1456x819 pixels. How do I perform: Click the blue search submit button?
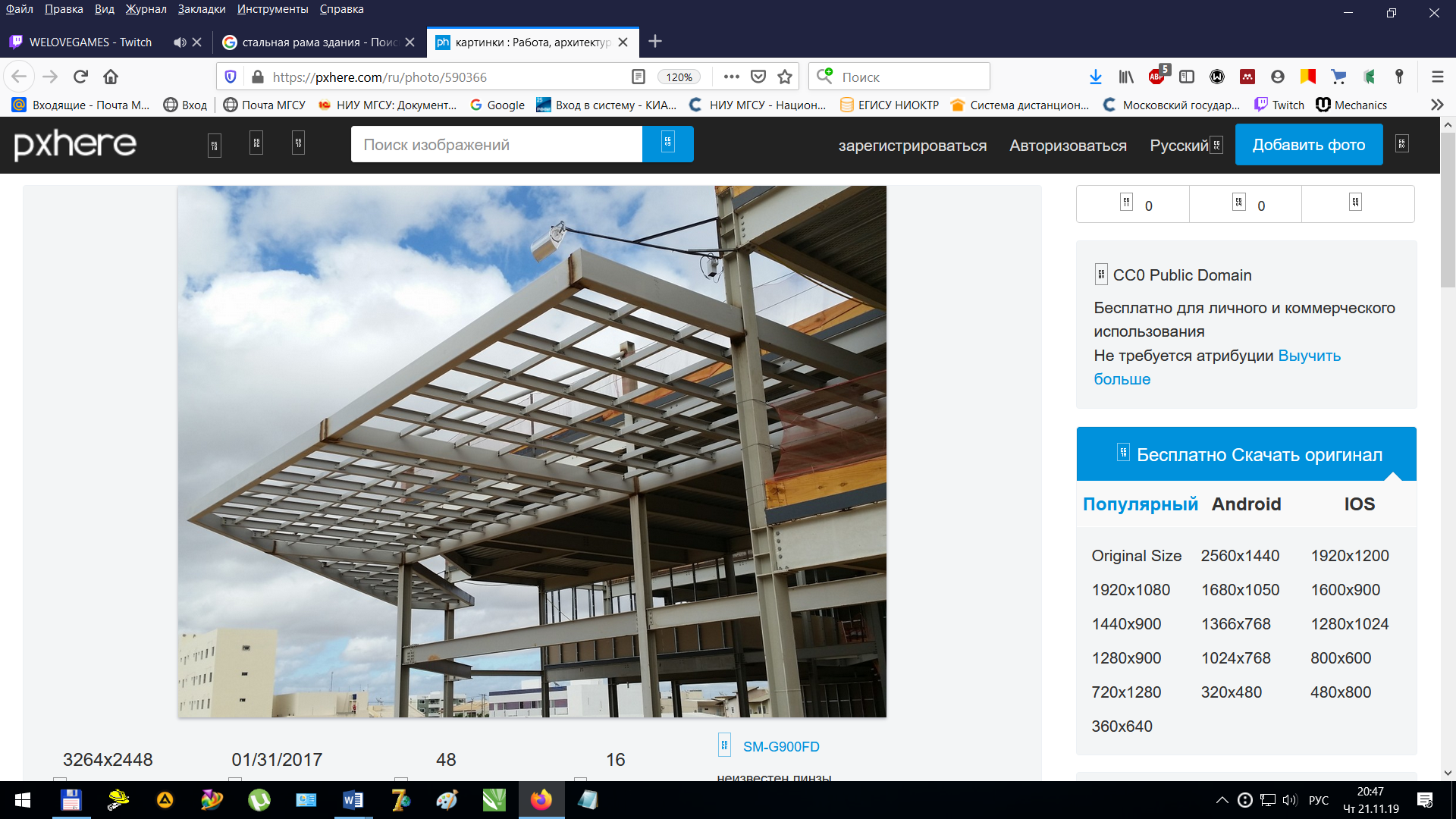pyautogui.click(x=667, y=144)
